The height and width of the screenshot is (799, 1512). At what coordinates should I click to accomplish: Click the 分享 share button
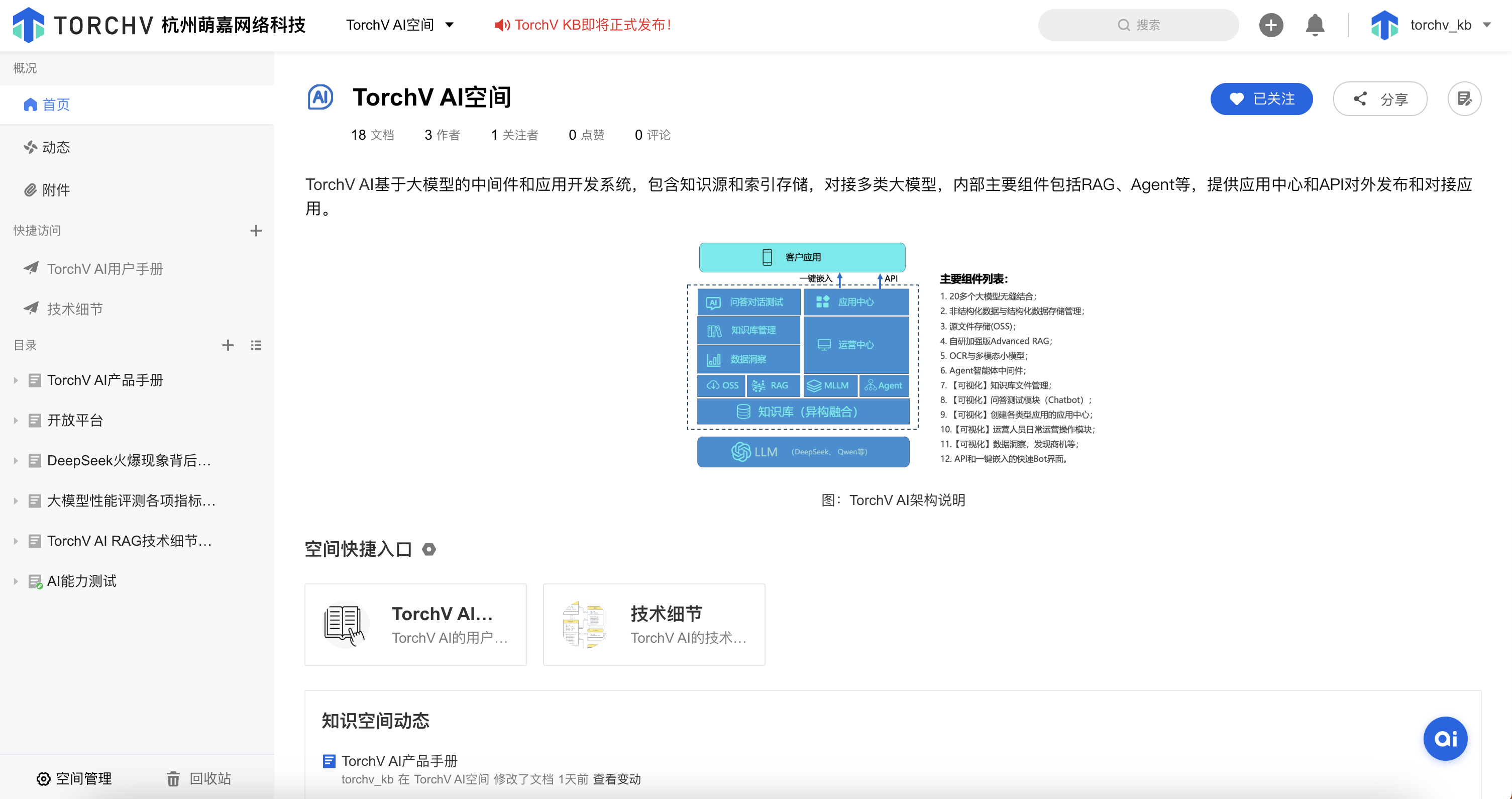coord(1380,98)
